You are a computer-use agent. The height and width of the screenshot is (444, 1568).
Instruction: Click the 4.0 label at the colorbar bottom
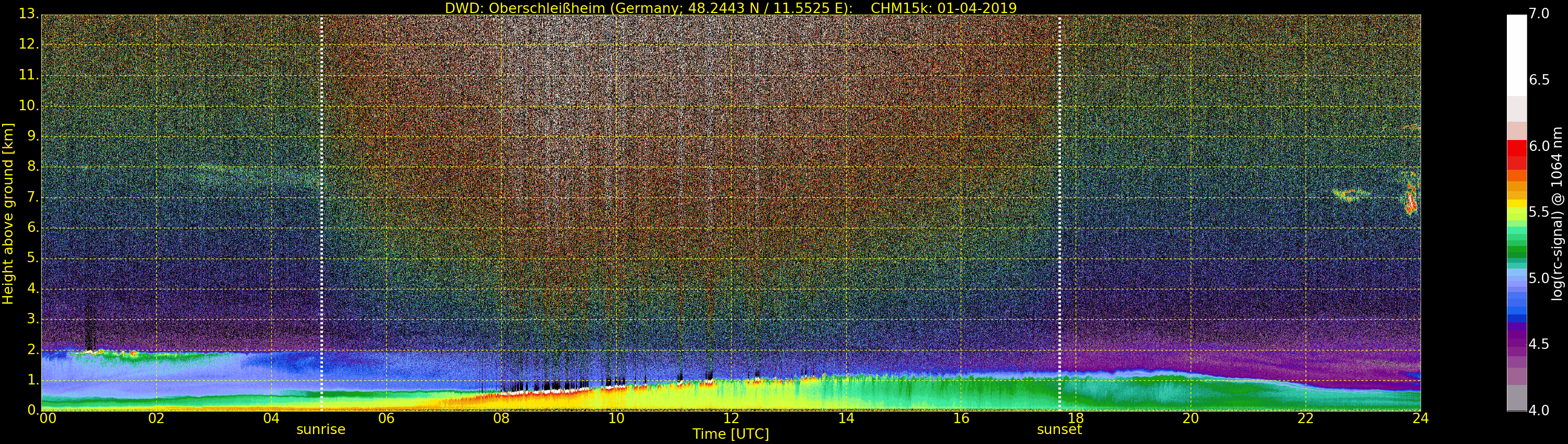pos(1539,411)
